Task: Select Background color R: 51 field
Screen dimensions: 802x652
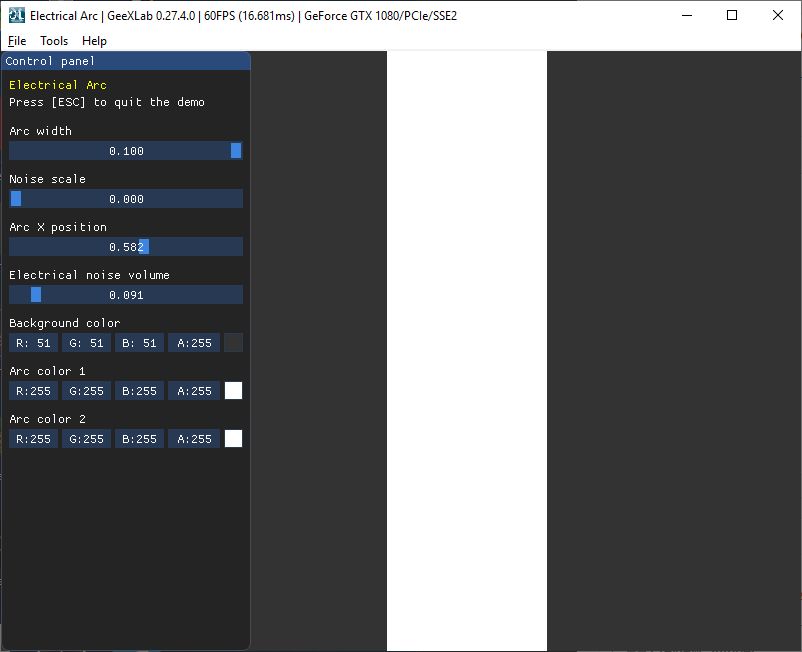Action: (x=33, y=343)
